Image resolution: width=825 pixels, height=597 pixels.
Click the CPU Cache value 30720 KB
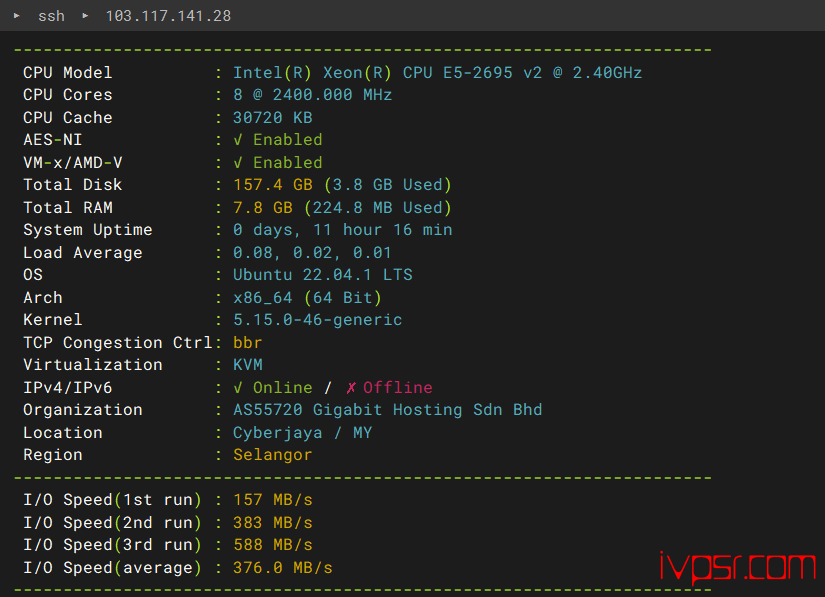(273, 118)
